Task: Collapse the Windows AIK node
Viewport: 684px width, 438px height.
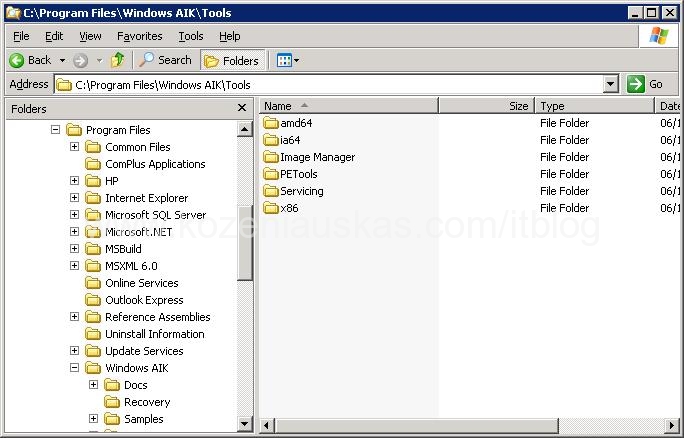Action: 75,368
